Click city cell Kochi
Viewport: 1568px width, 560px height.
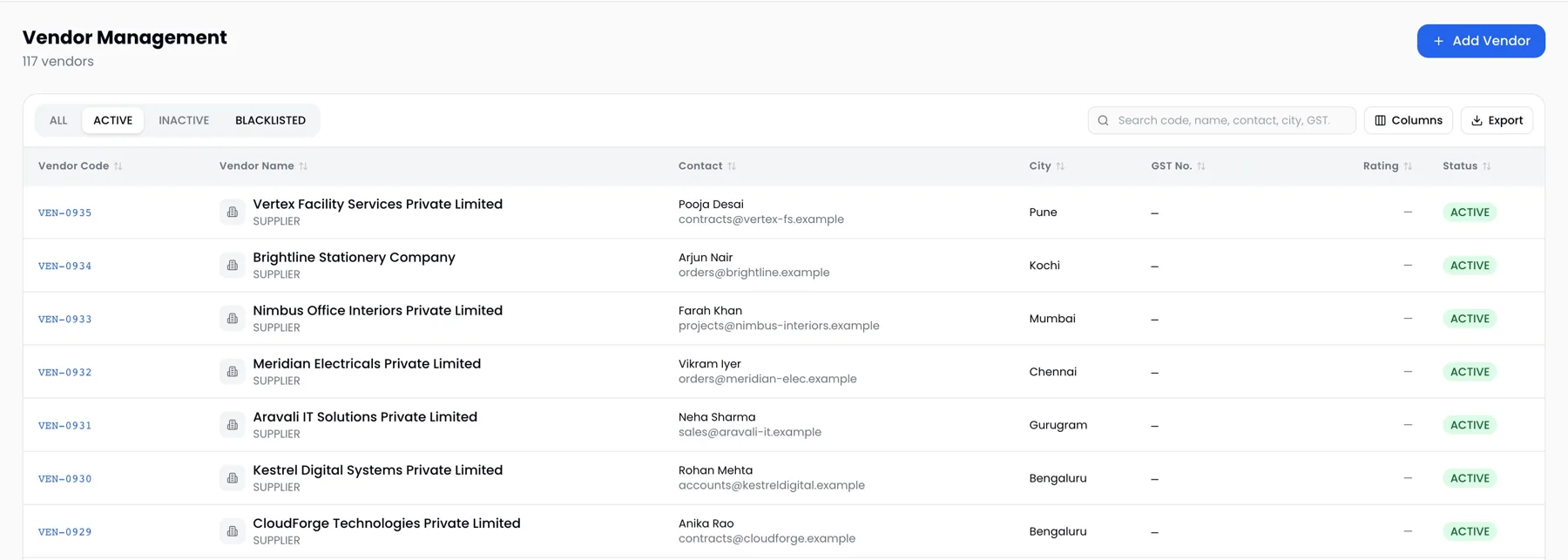click(x=1044, y=266)
